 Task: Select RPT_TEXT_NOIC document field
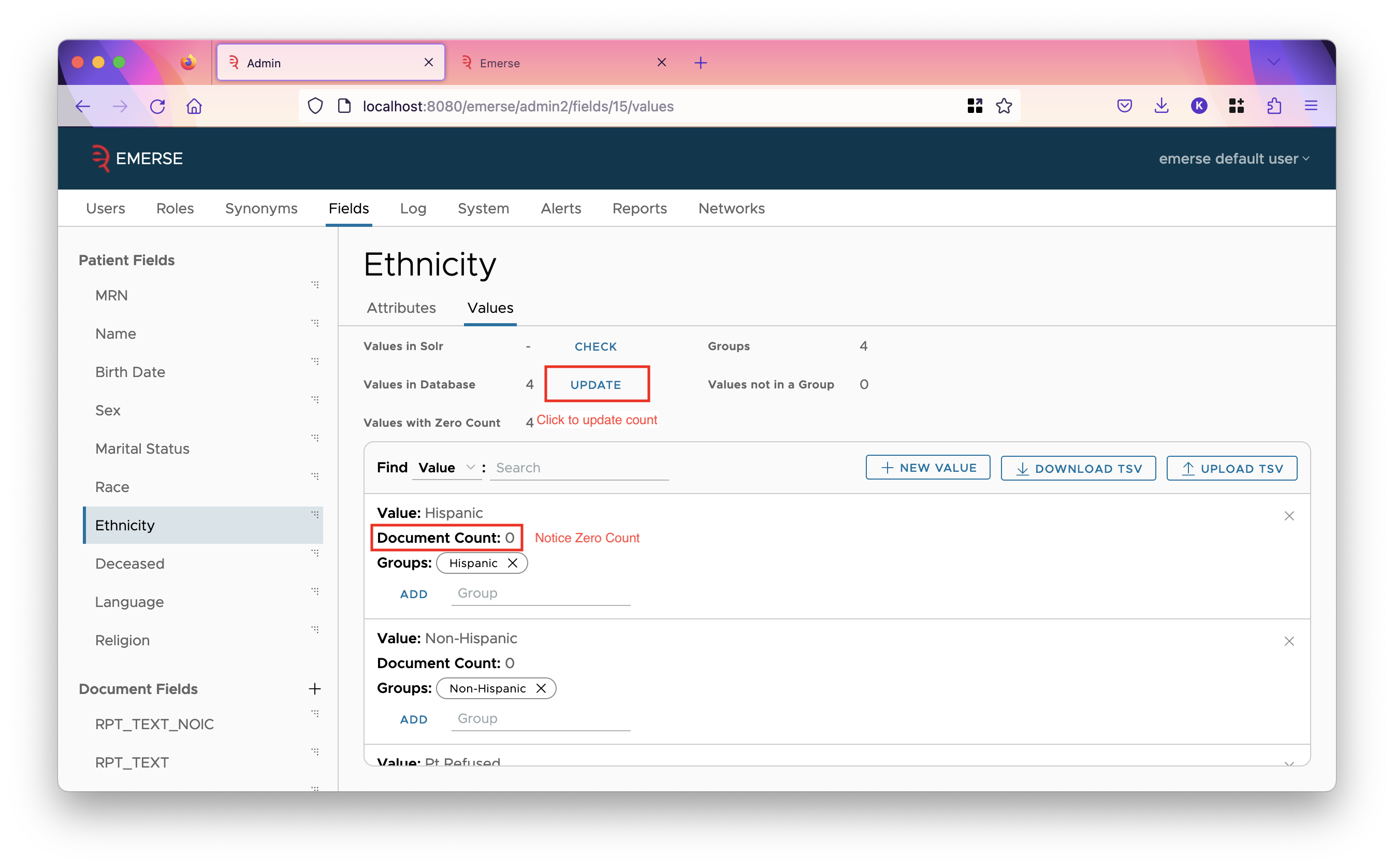coord(203,725)
